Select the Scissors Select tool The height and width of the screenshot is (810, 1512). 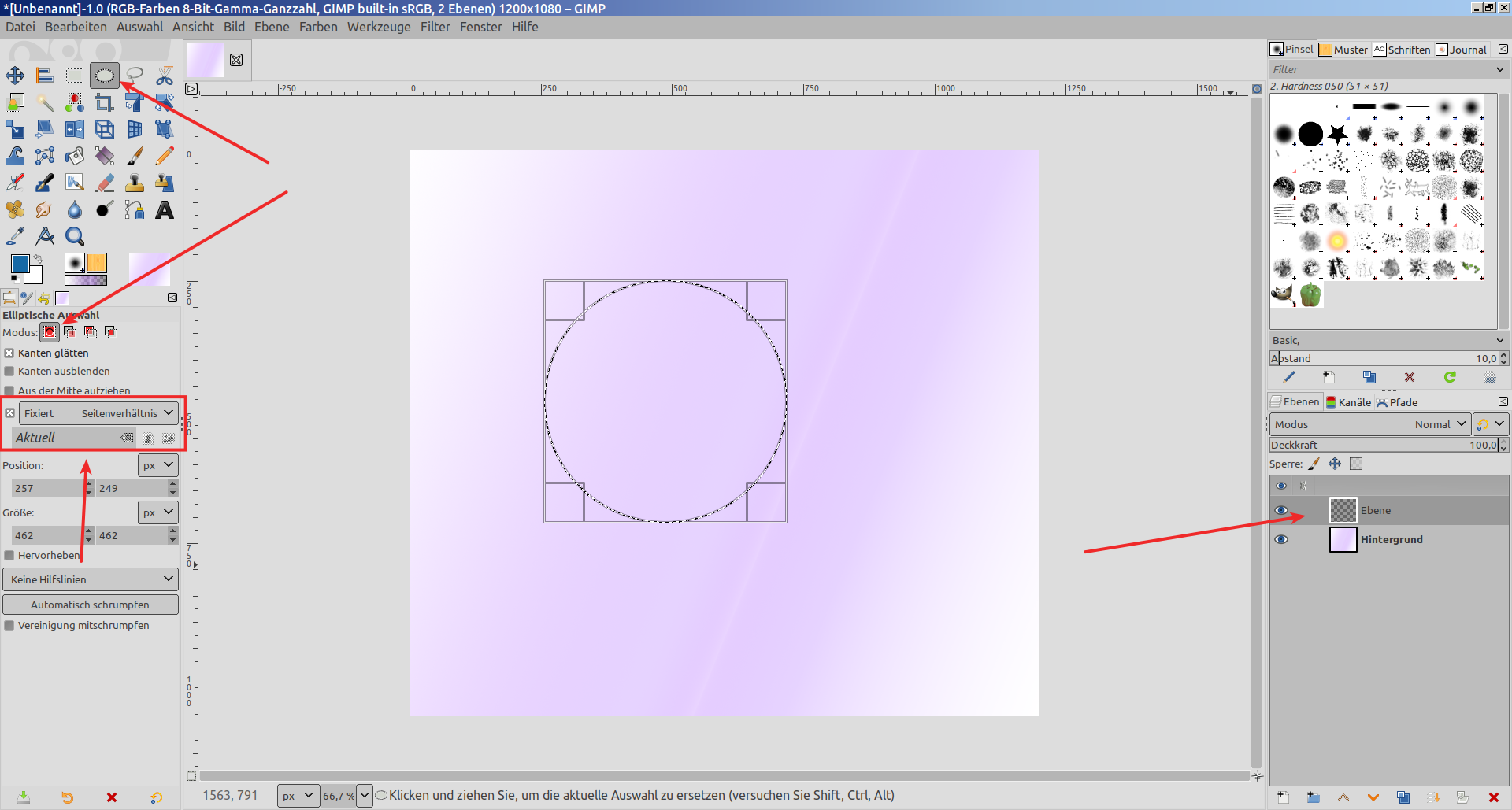coord(164,76)
